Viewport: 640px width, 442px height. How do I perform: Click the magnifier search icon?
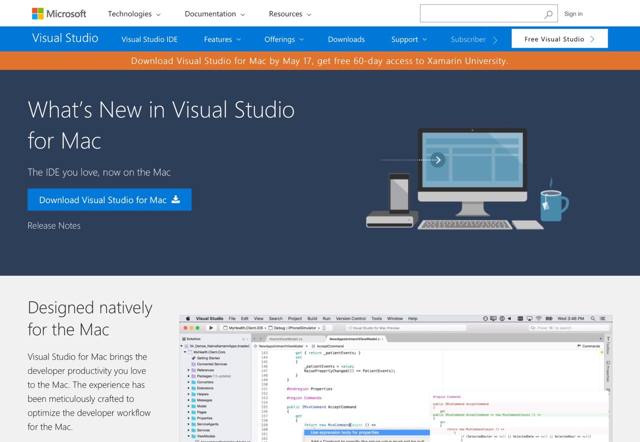[548, 14]
